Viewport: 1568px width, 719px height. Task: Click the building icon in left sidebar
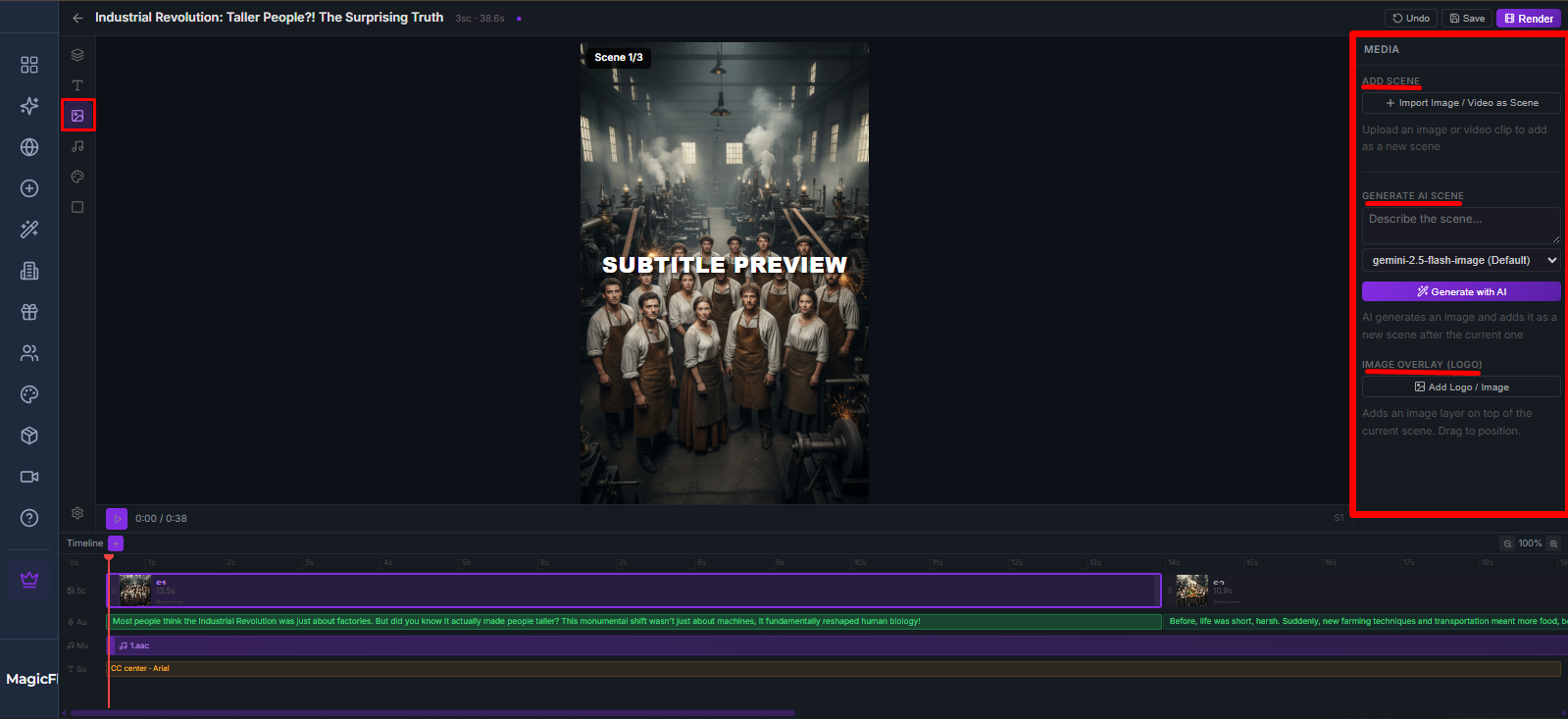pyautogui.click(x=29, y=271)
